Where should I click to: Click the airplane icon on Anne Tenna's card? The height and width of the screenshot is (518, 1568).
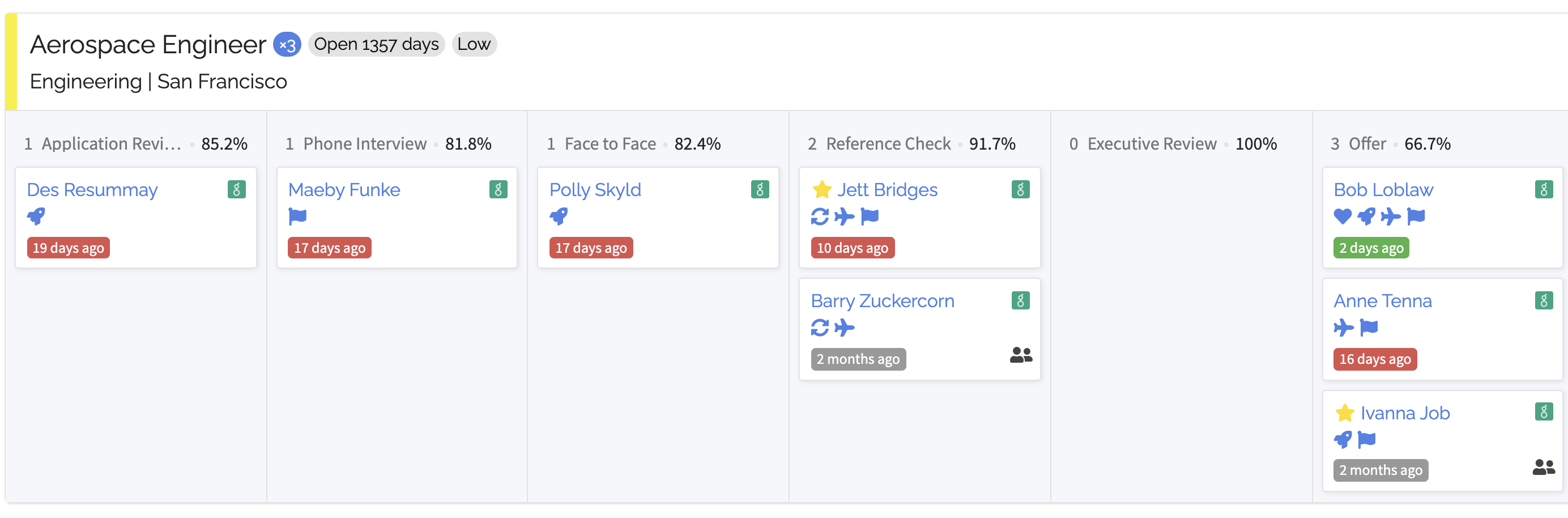pyautogui.click(x=1343, y=328)
